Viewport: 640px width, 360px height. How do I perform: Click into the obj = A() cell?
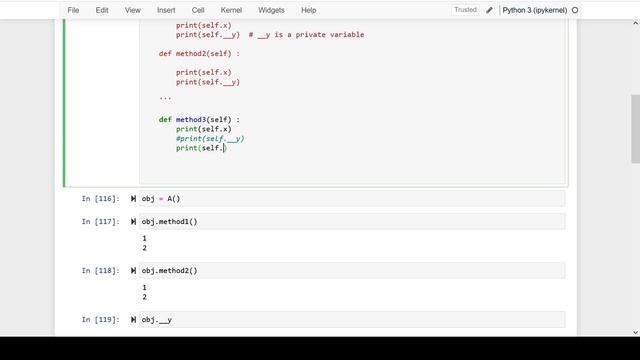click(x=352, y=199)
